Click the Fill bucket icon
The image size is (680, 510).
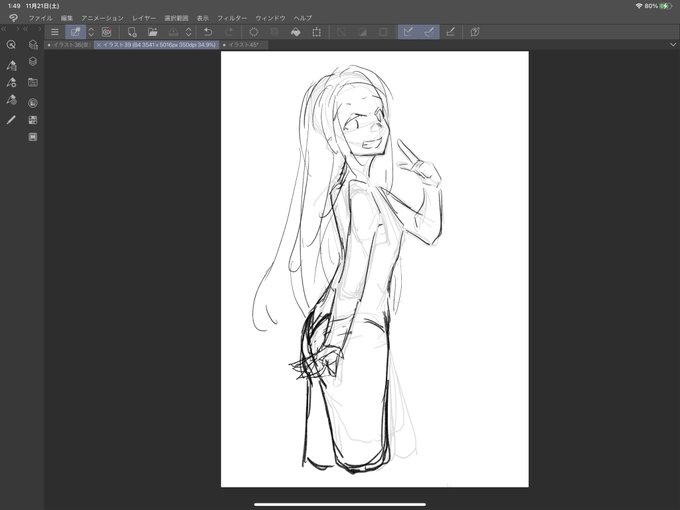point(296,32)
